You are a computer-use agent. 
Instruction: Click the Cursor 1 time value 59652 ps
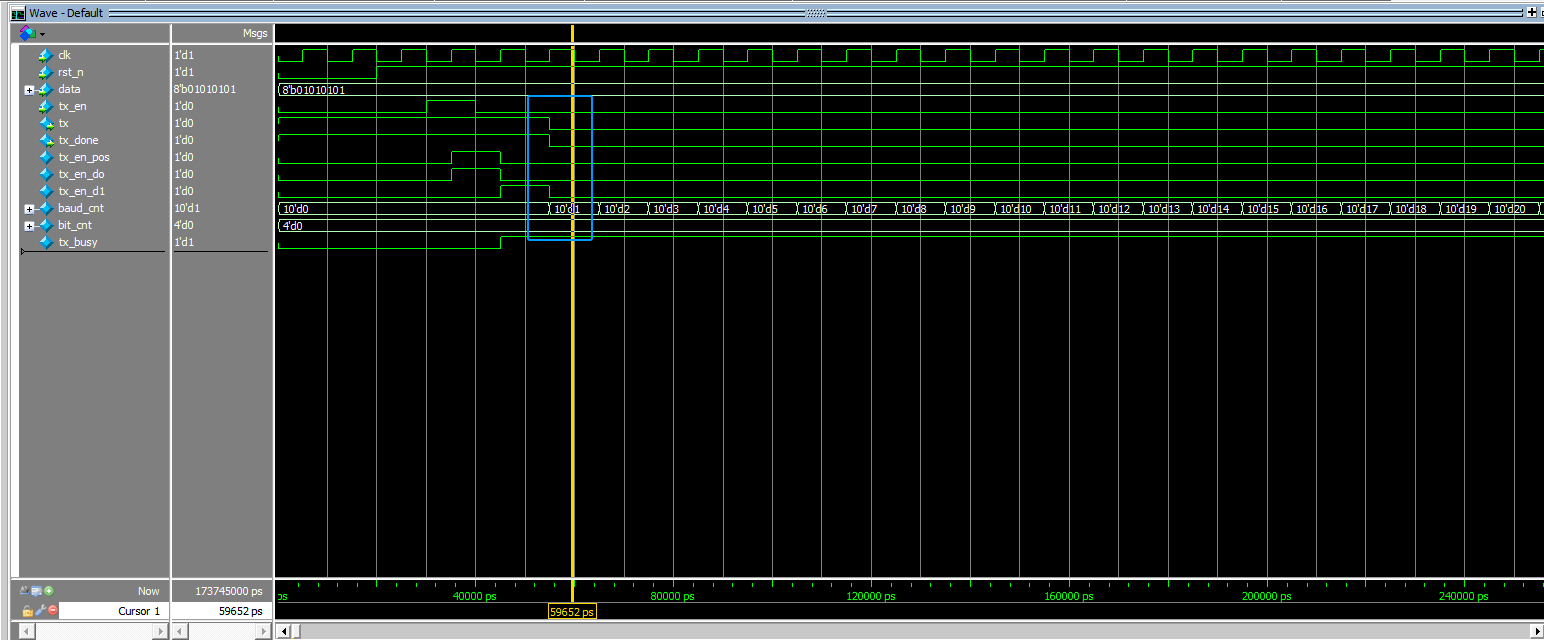click(240, 611)
